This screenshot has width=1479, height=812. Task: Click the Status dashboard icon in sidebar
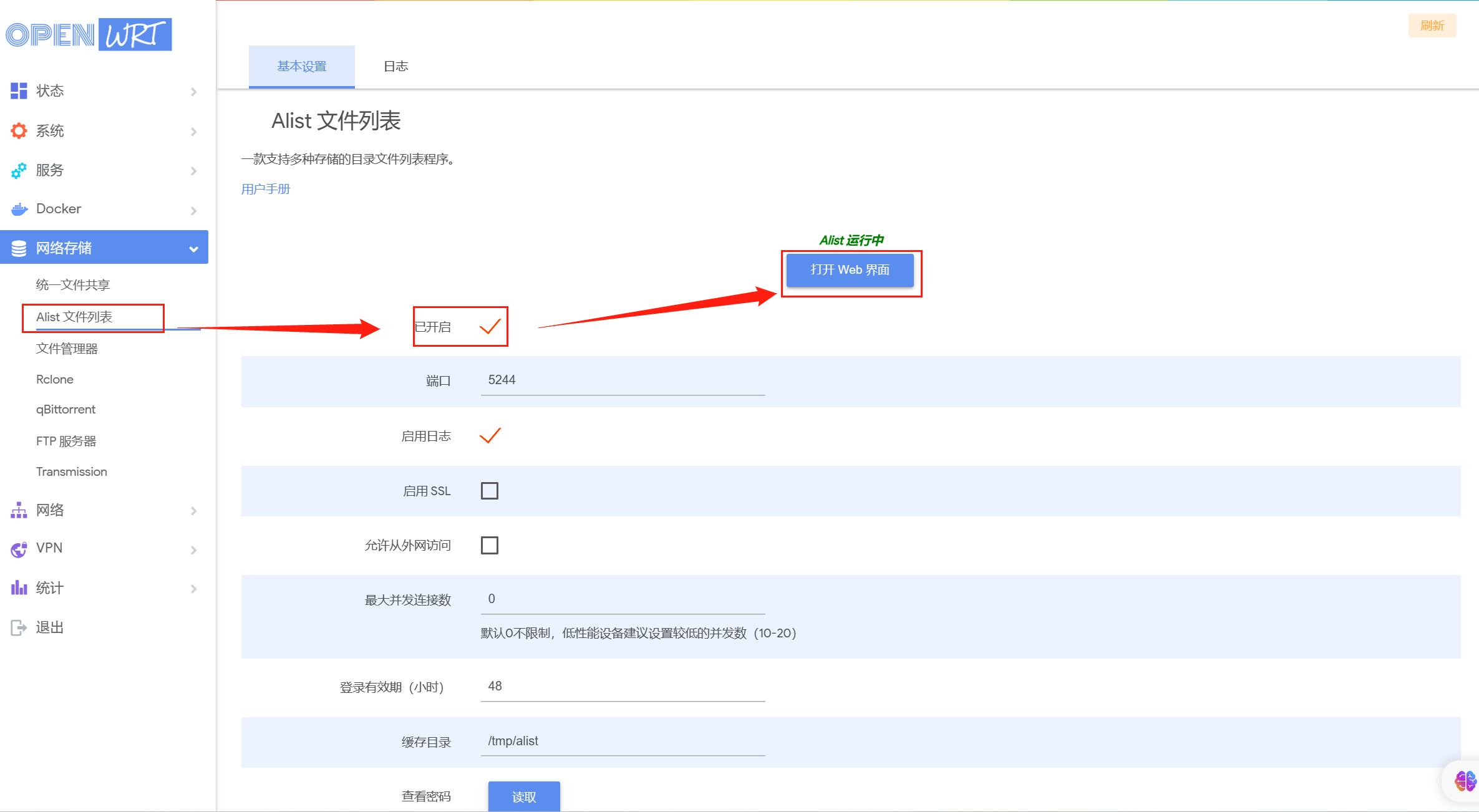tap(19, 91)
